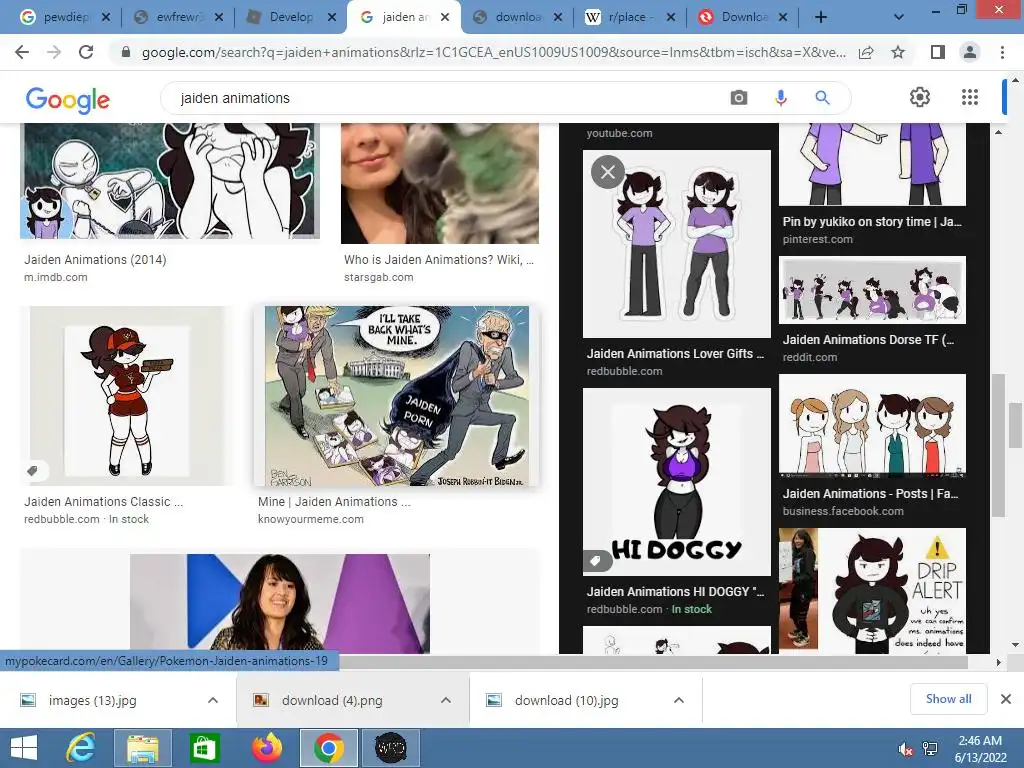Click the main page vertical scrollbar
This screenshot has height=768, width=1024.
coord(1014,425)
